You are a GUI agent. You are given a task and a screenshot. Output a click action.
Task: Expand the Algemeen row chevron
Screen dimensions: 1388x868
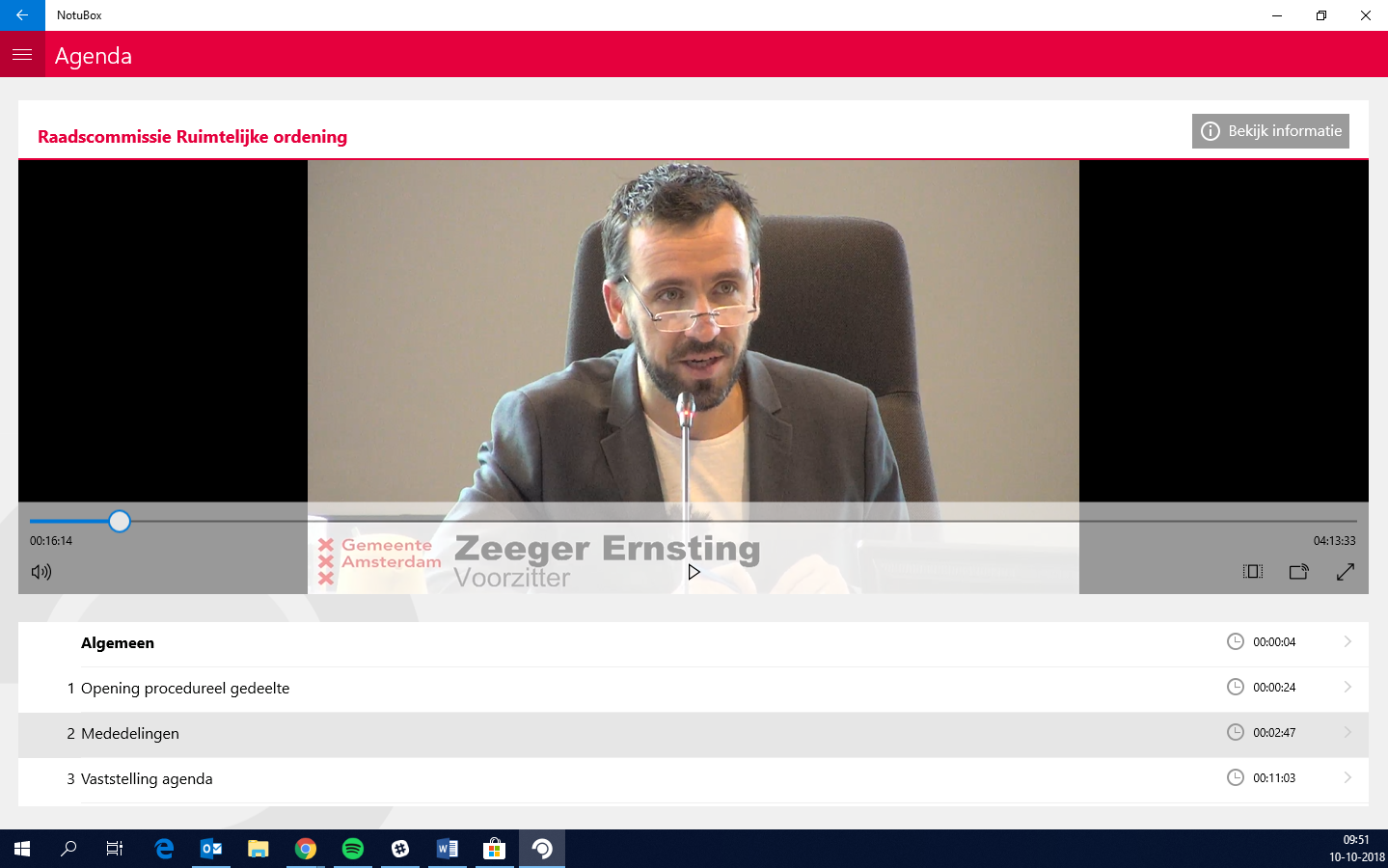coord(1347,642)
